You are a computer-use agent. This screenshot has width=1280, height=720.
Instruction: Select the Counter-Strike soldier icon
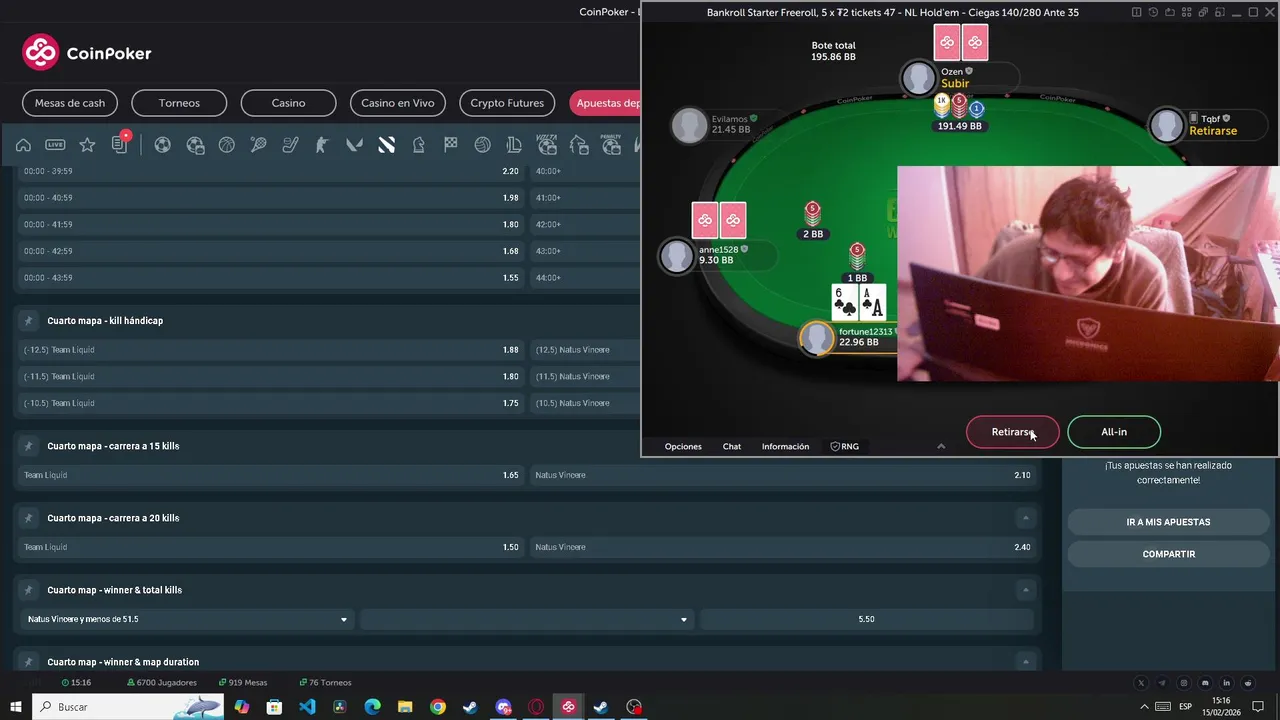point(322,145)
